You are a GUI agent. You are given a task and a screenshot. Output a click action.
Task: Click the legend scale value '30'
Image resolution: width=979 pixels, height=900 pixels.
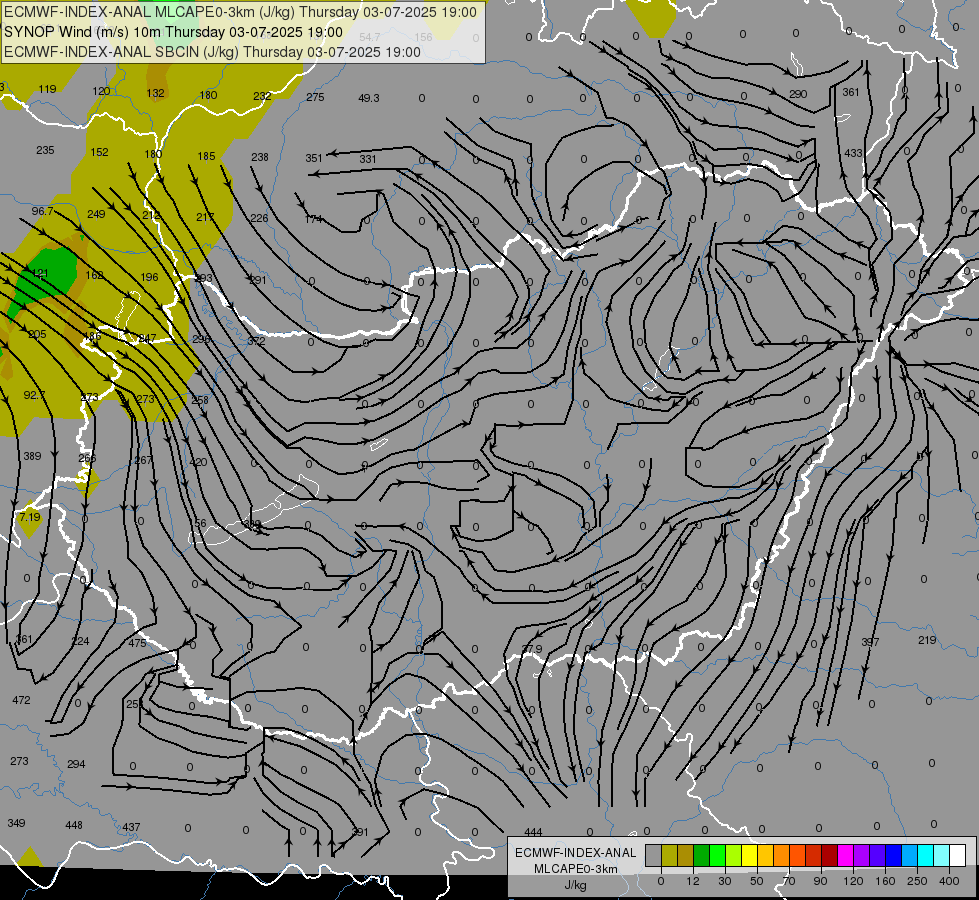point(725,881)
